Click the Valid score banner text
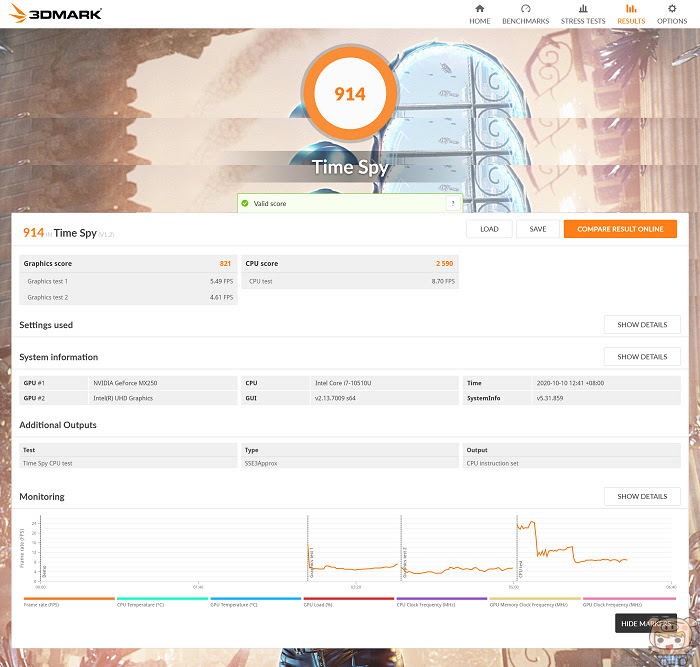700x667 pixels. pos(270,204)
